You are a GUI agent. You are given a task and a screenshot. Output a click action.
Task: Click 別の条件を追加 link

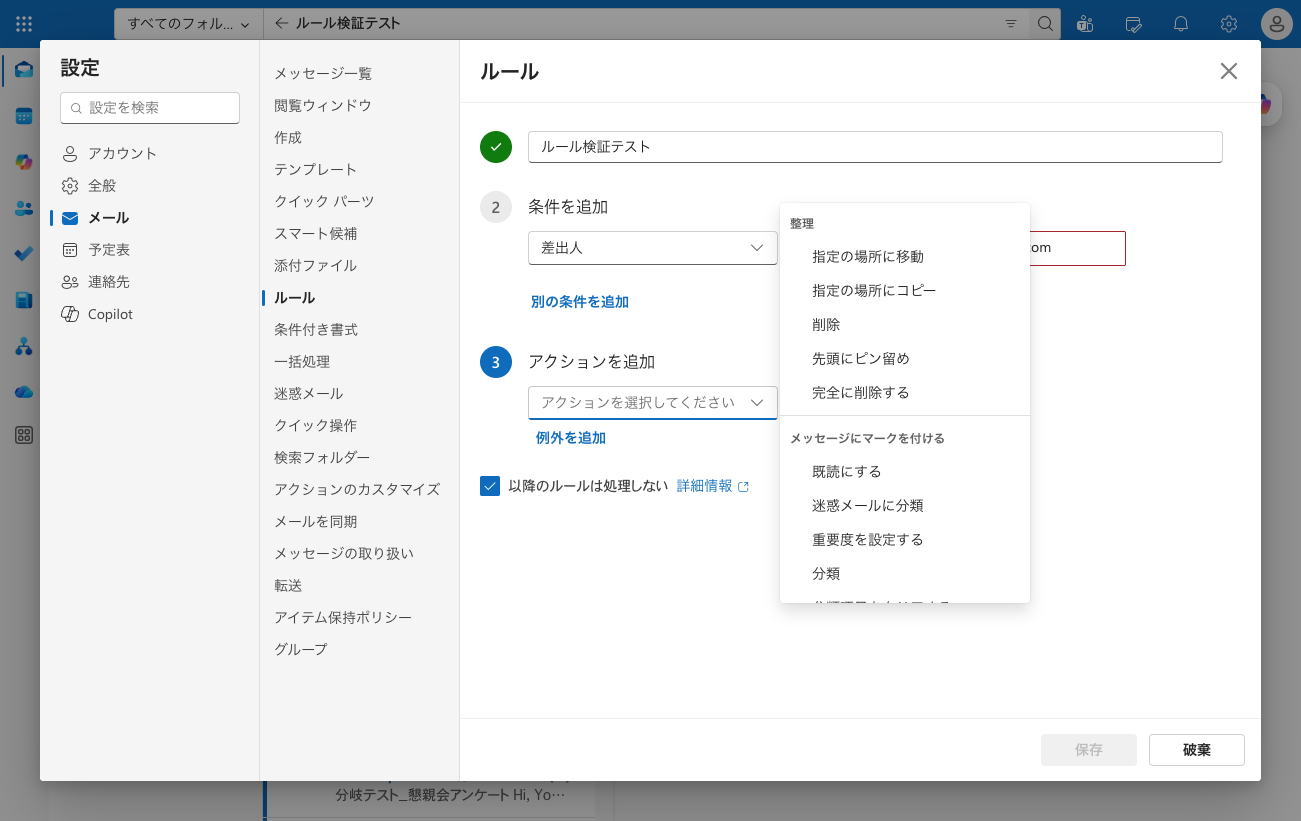(580, 302)
